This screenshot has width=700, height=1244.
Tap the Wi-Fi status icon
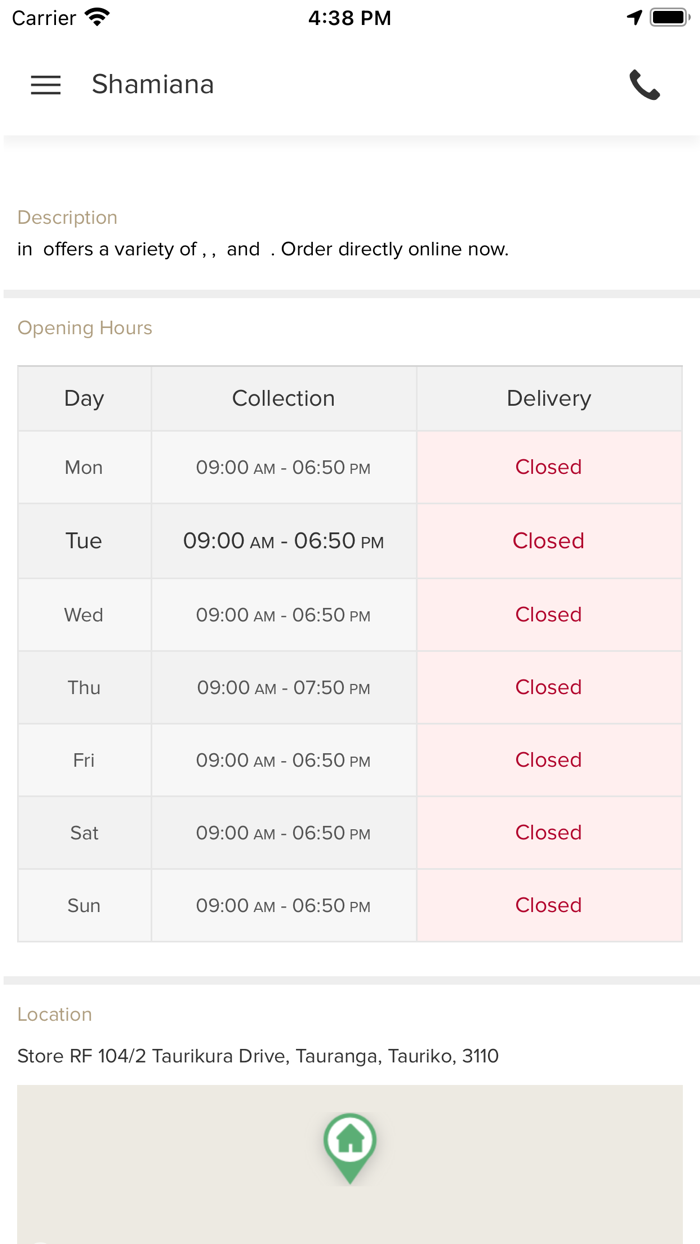(x=97, y=18)
